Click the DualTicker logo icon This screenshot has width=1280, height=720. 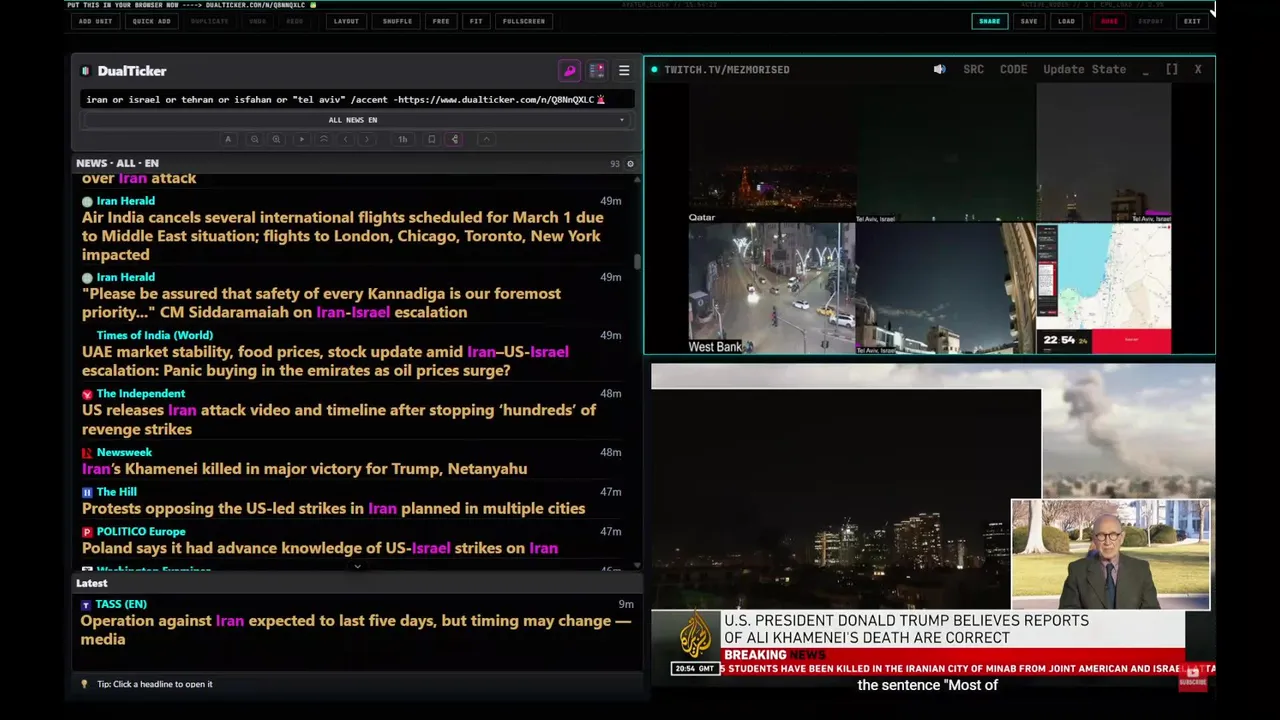point(85,71)
